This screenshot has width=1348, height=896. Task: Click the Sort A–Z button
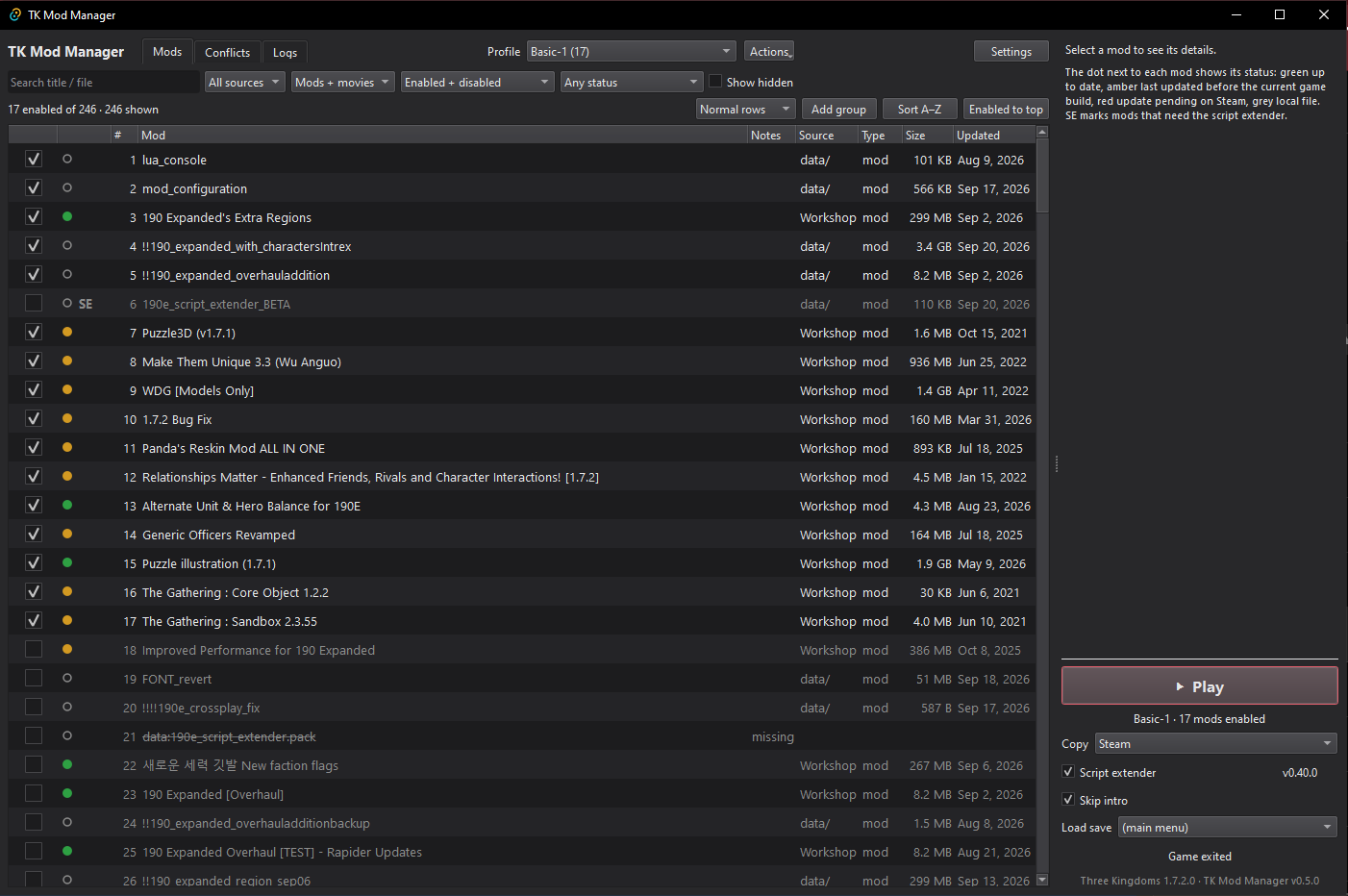(x=920, y=109)
